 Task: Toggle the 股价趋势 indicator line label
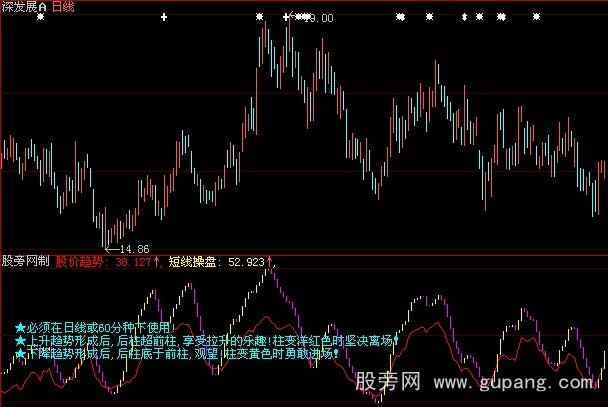pos(81,263)
